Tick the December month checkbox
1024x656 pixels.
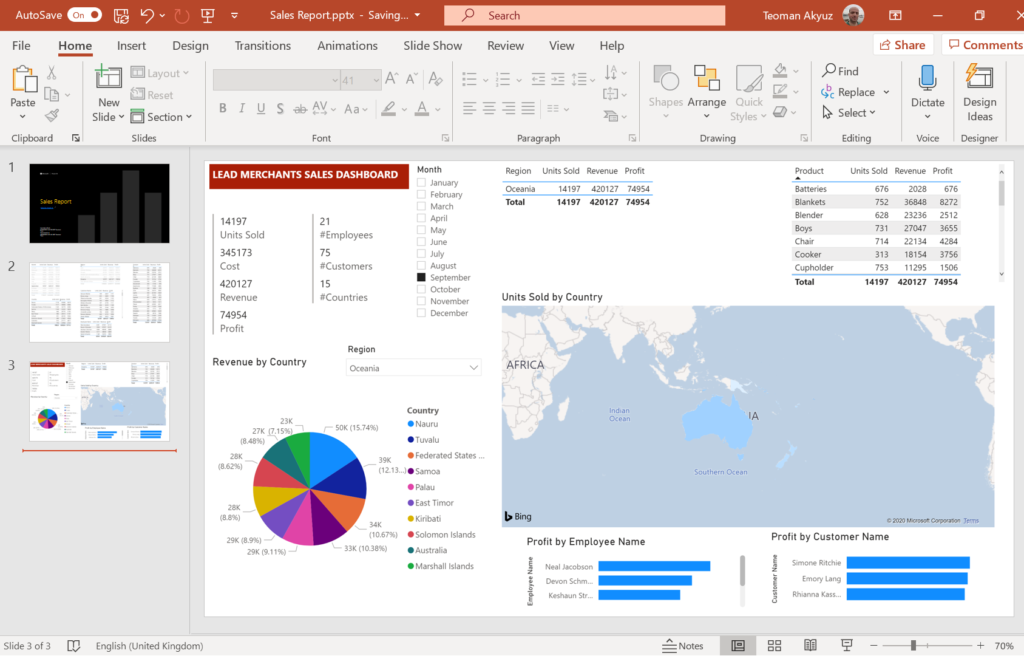422,313
